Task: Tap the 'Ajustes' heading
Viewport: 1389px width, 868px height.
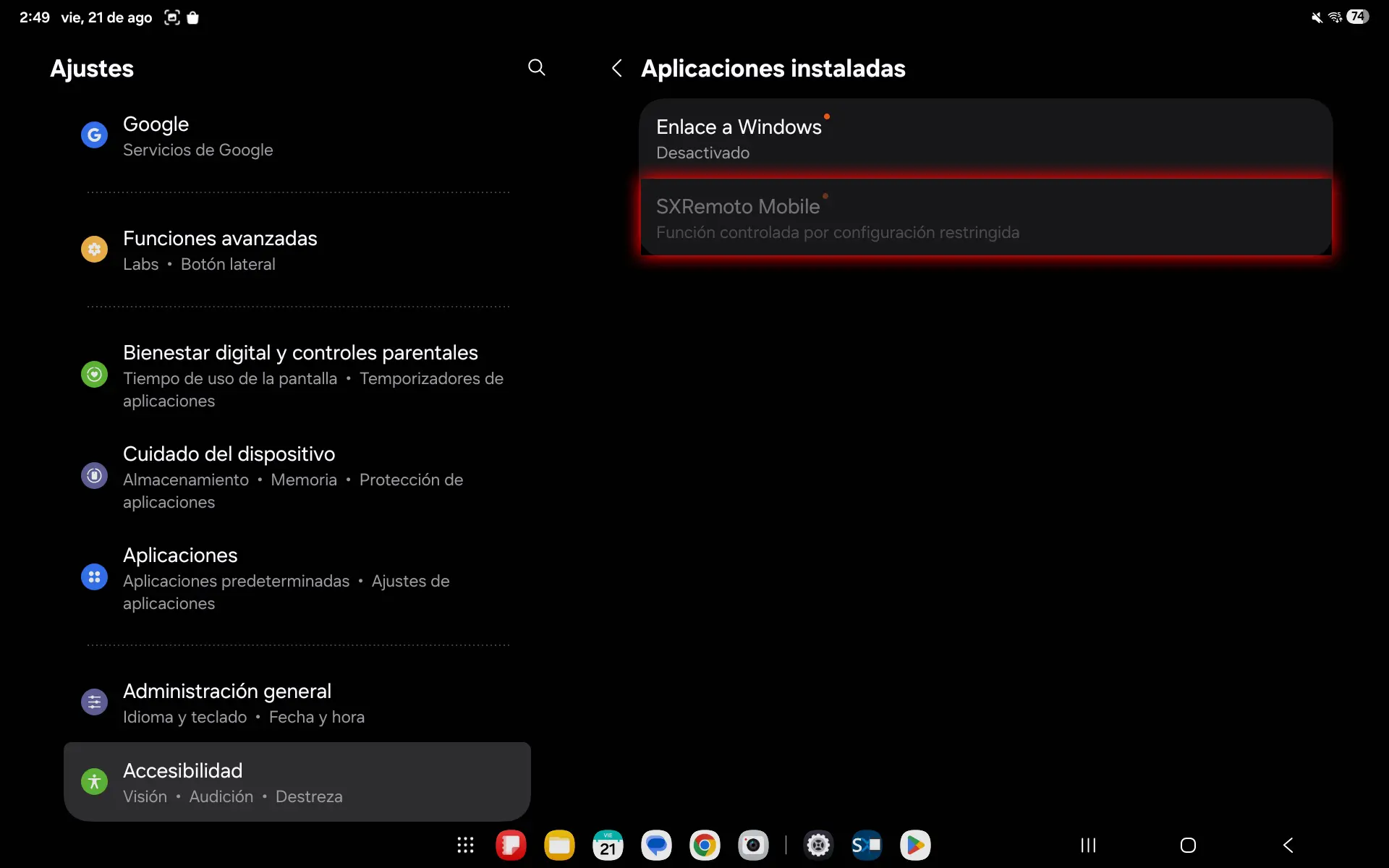Action: click(x=92, y=69)
